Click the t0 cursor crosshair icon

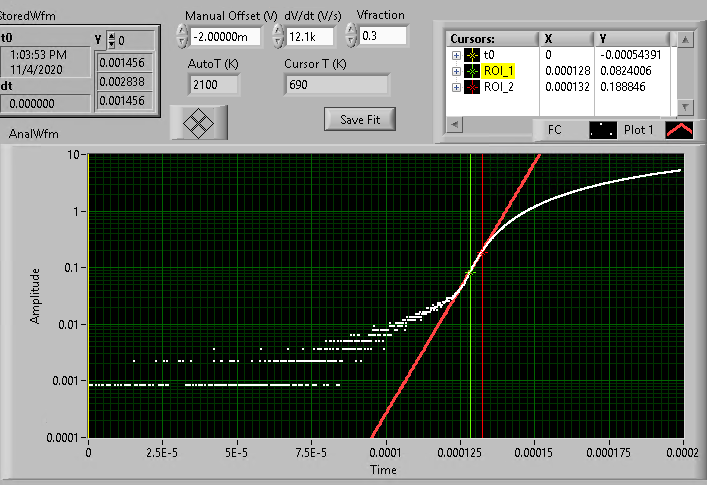[472, 55]
